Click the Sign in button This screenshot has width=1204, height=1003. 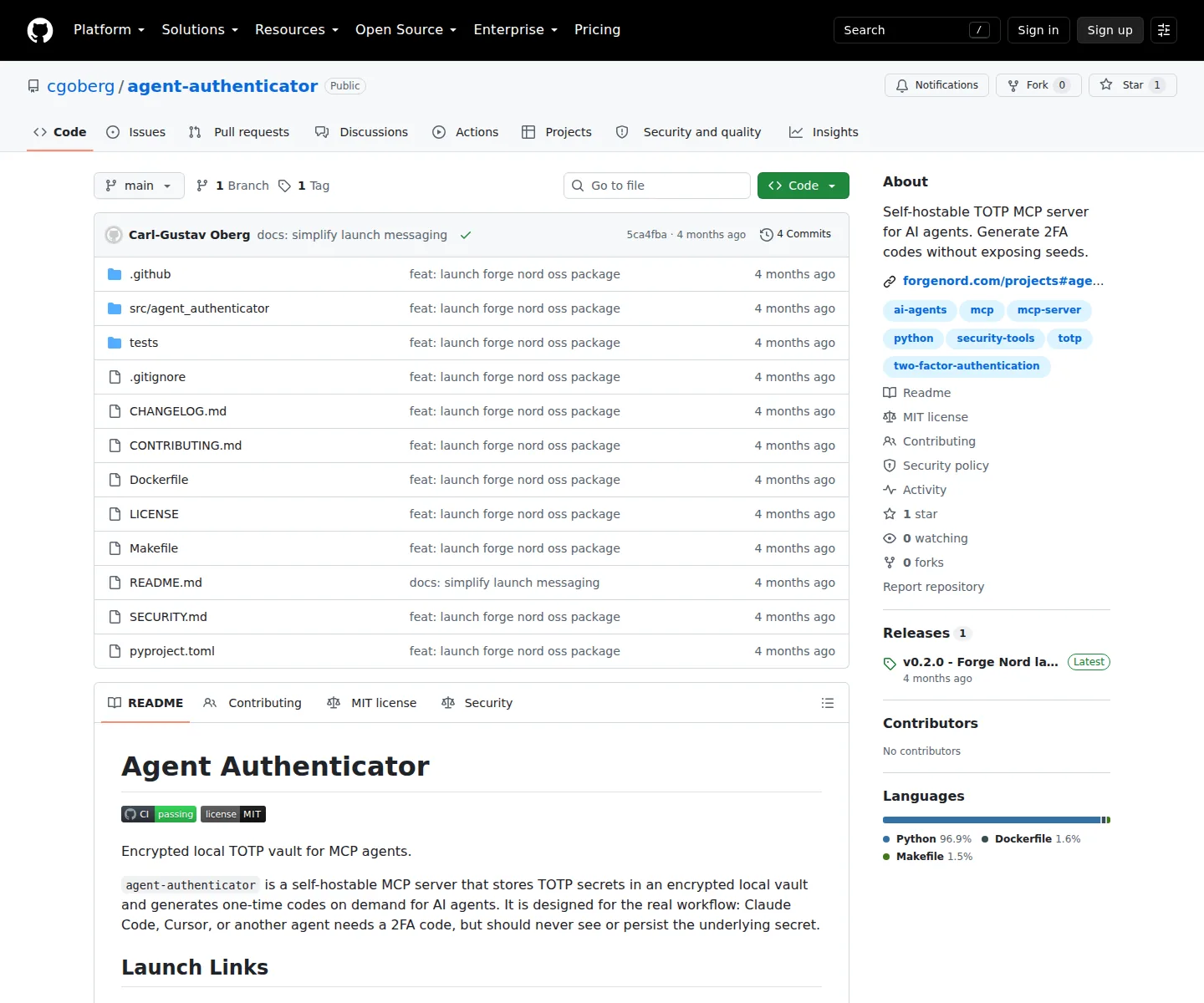1038,30
